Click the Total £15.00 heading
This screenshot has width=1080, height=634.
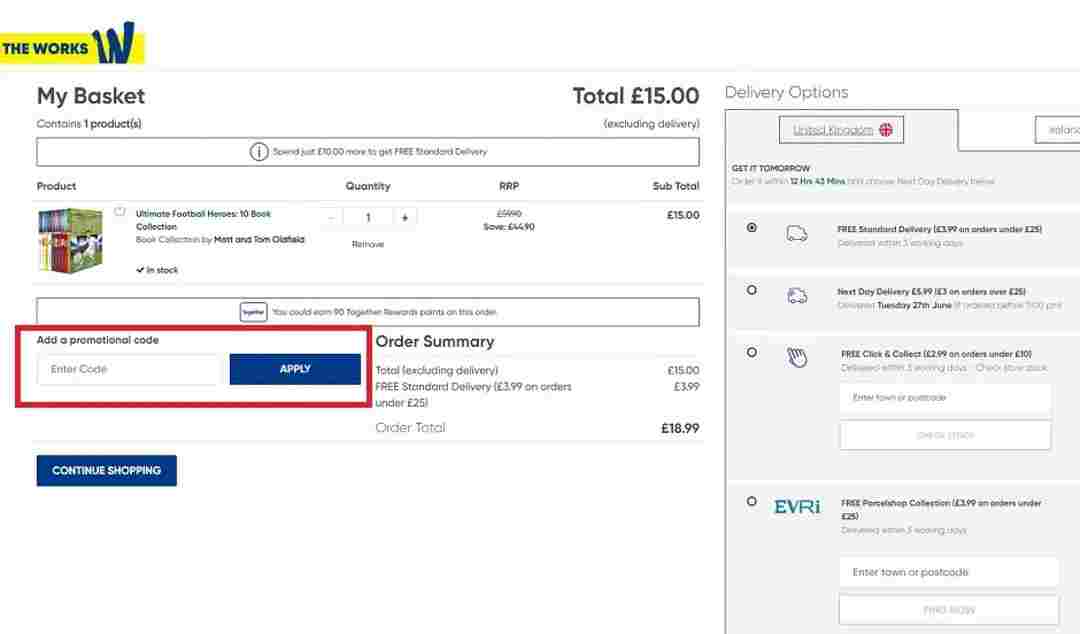click(636, 96)
